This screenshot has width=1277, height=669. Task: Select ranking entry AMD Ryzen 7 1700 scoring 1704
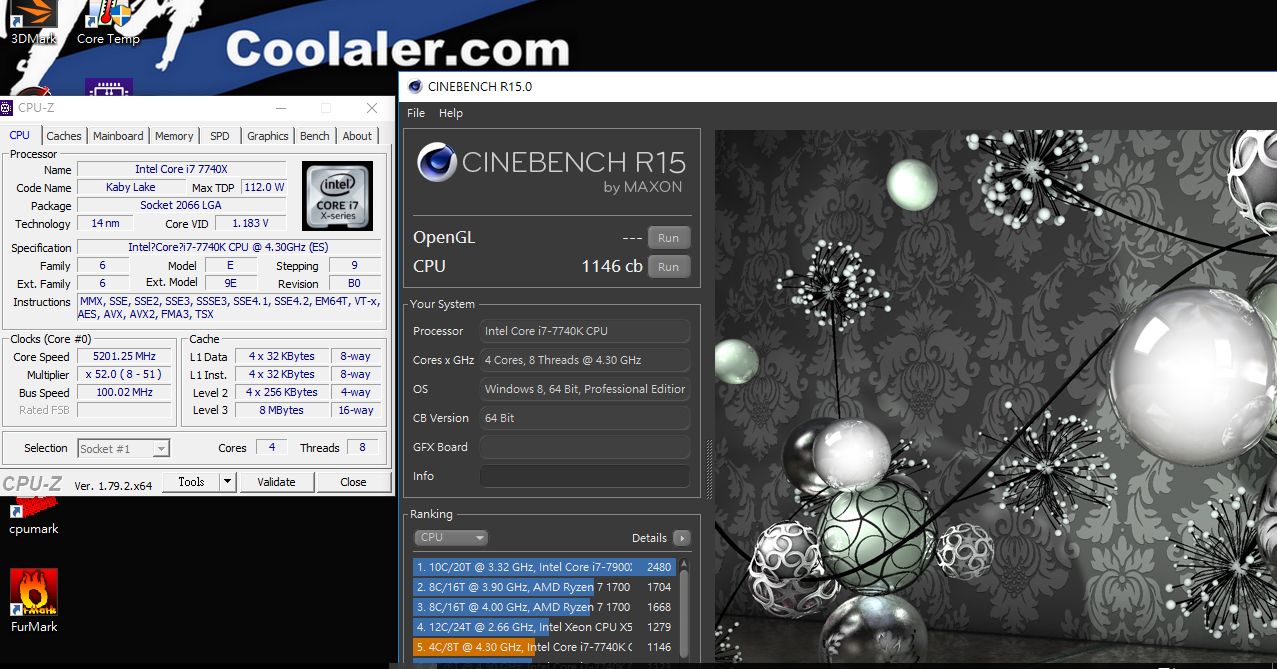coord(545,587)
